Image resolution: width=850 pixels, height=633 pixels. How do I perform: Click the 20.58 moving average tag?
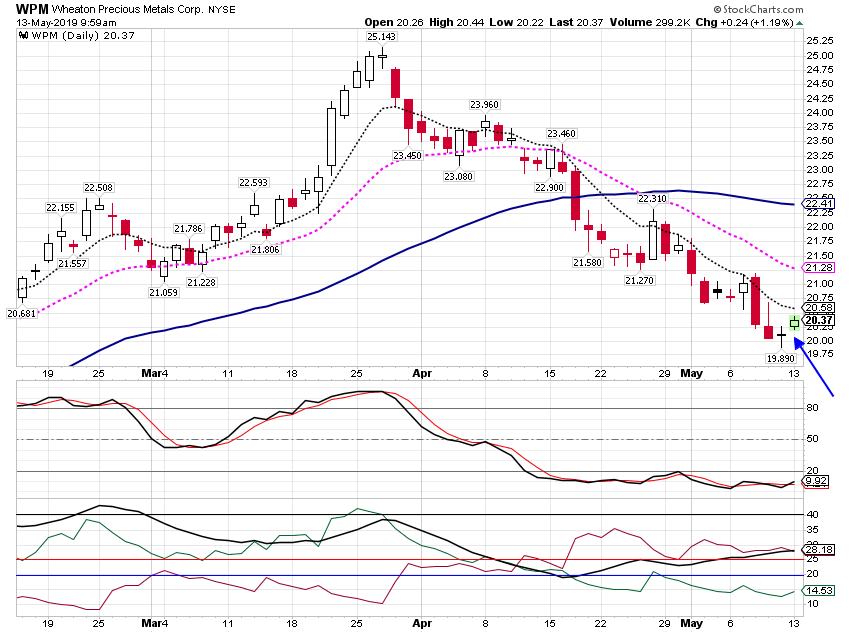pyautogui.click(x=819, y=308)
